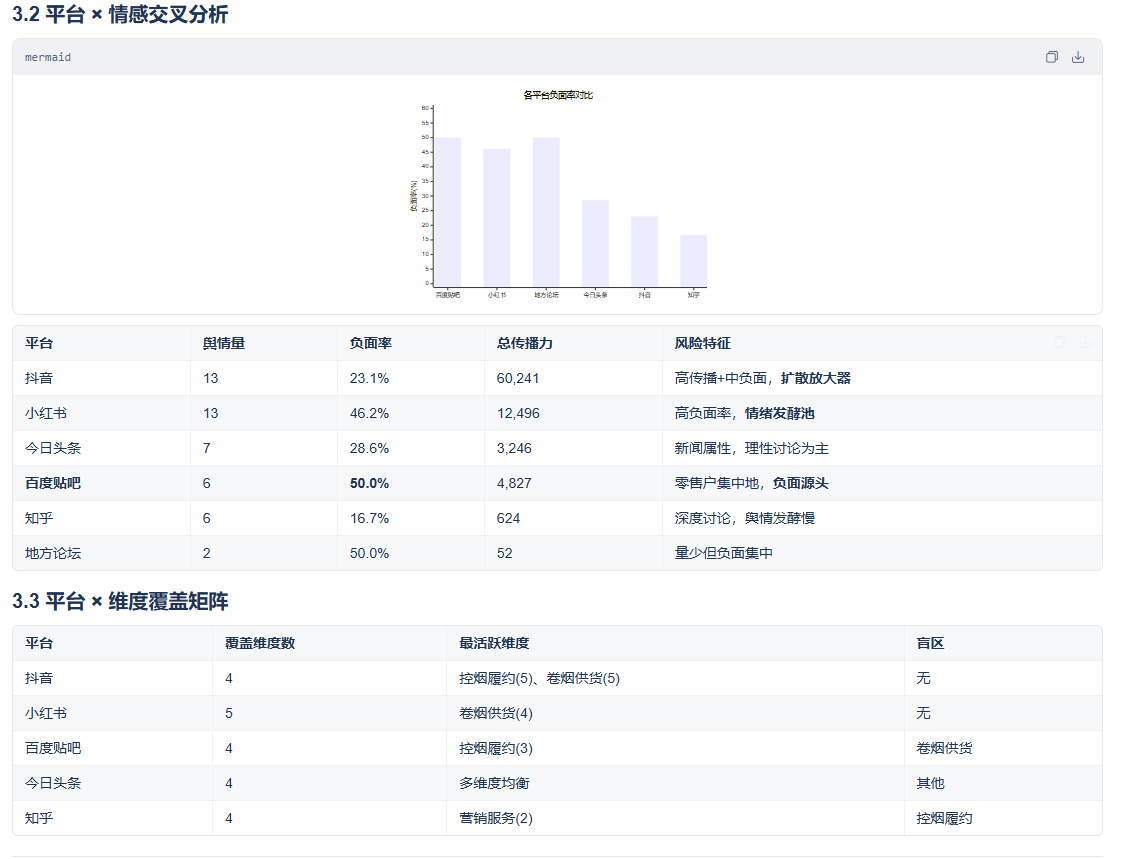The height and width of the screenshot is (859, 1124).
Task: Click the text 高负面率，情绪发酵池
Action: point(745,414)
